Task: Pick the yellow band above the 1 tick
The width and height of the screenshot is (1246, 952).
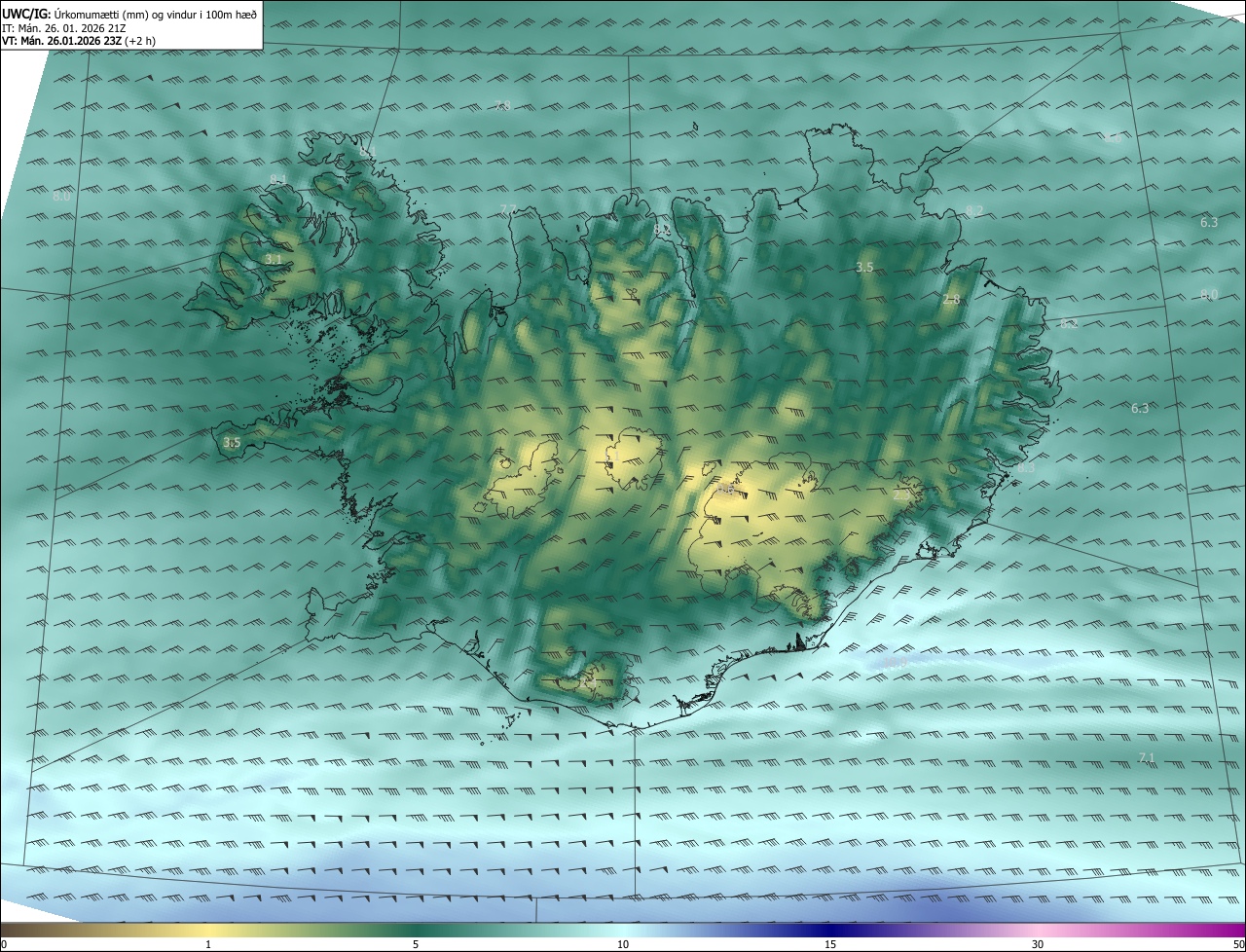Action: (x=208, y=929)
